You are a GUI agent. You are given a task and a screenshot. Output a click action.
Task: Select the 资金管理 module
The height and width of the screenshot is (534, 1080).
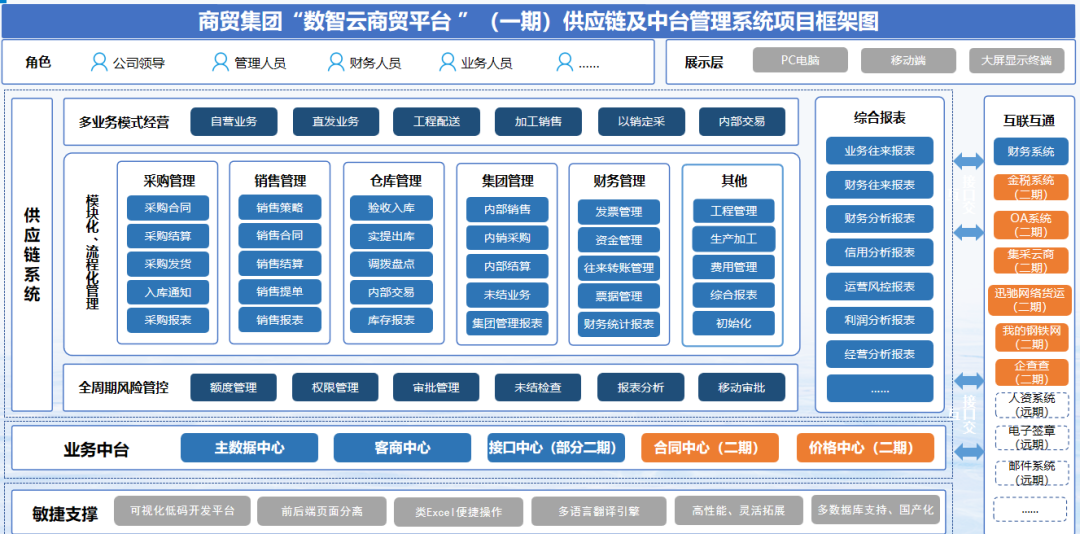[x=619, y=240]
